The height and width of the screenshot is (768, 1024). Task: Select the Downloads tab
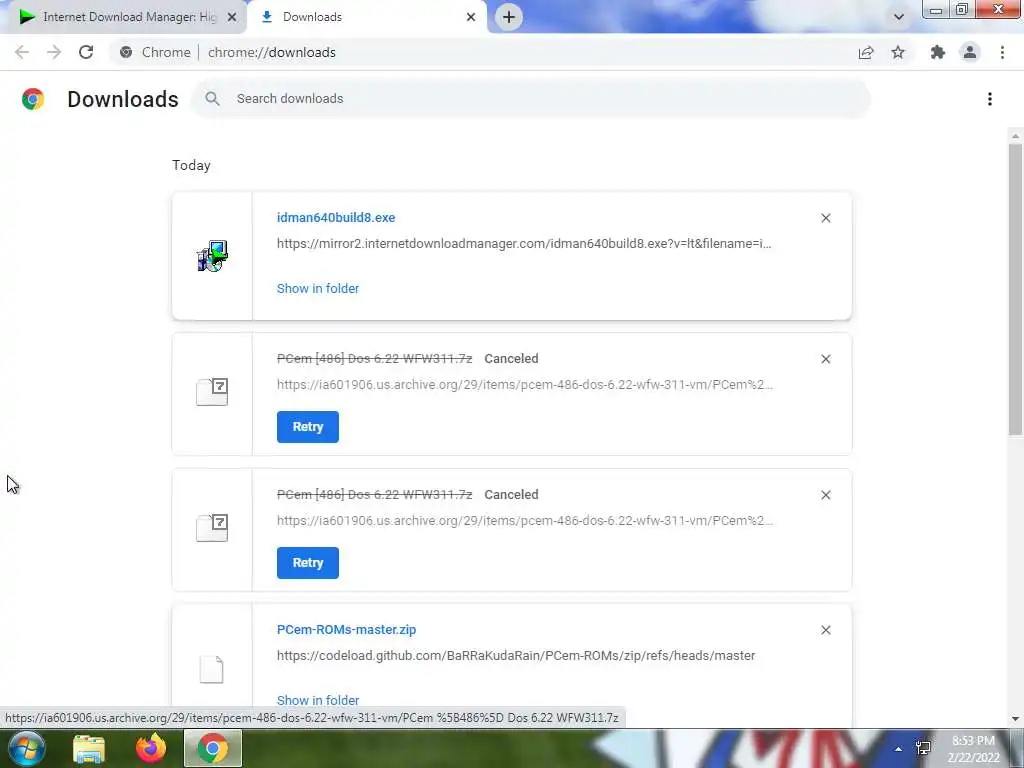pyautogui.click(x=367, y=17)
